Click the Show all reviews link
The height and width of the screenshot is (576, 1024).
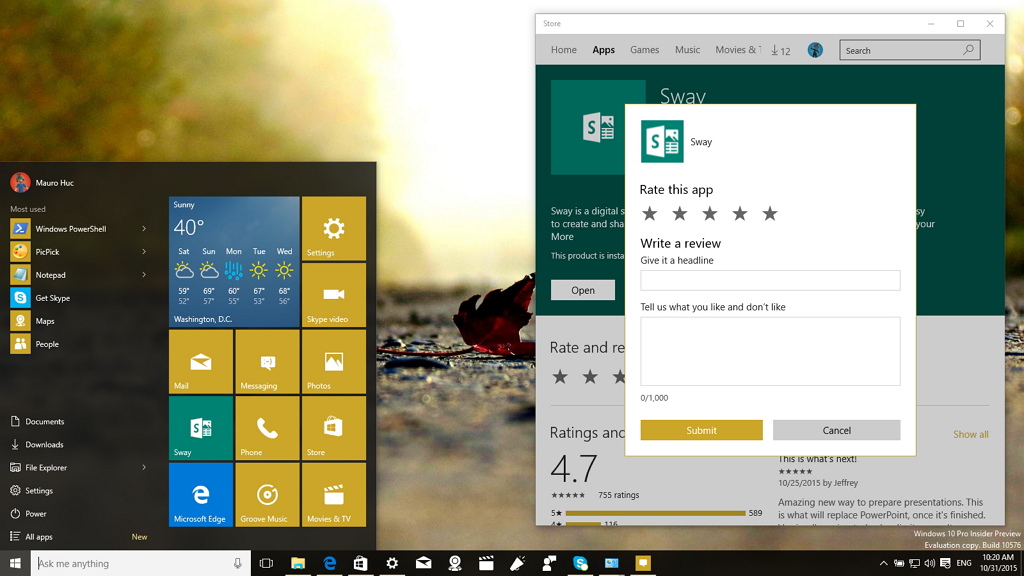(x=970, y=434)
